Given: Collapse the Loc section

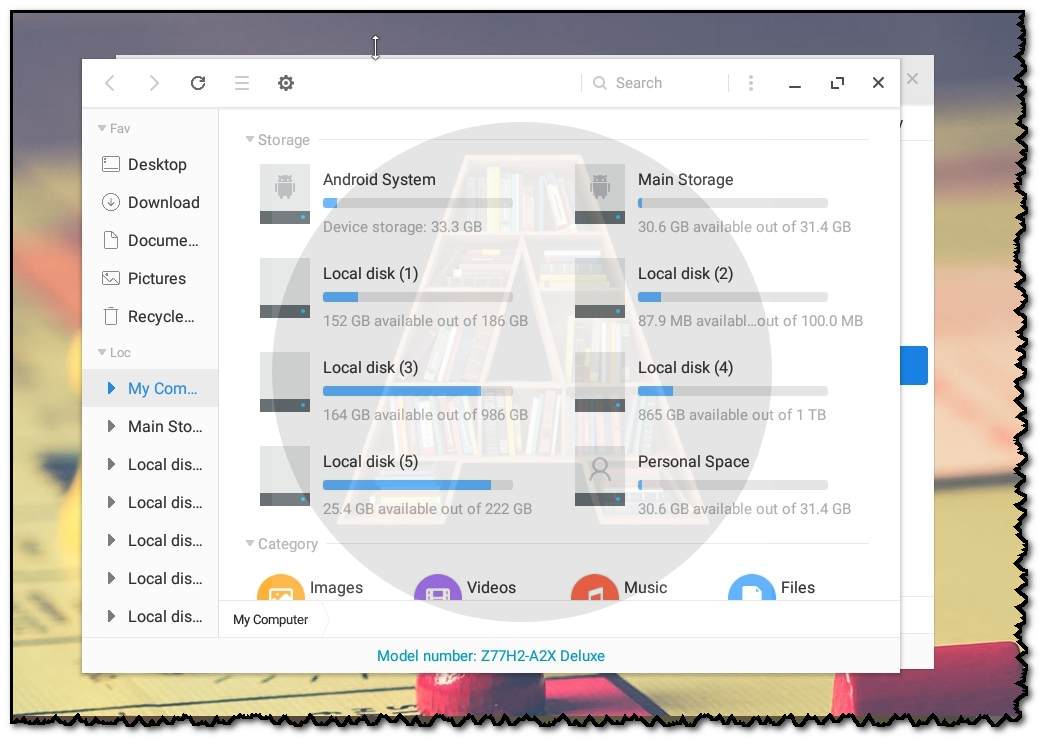Looking at the screenshot, I should click(102, 352).
